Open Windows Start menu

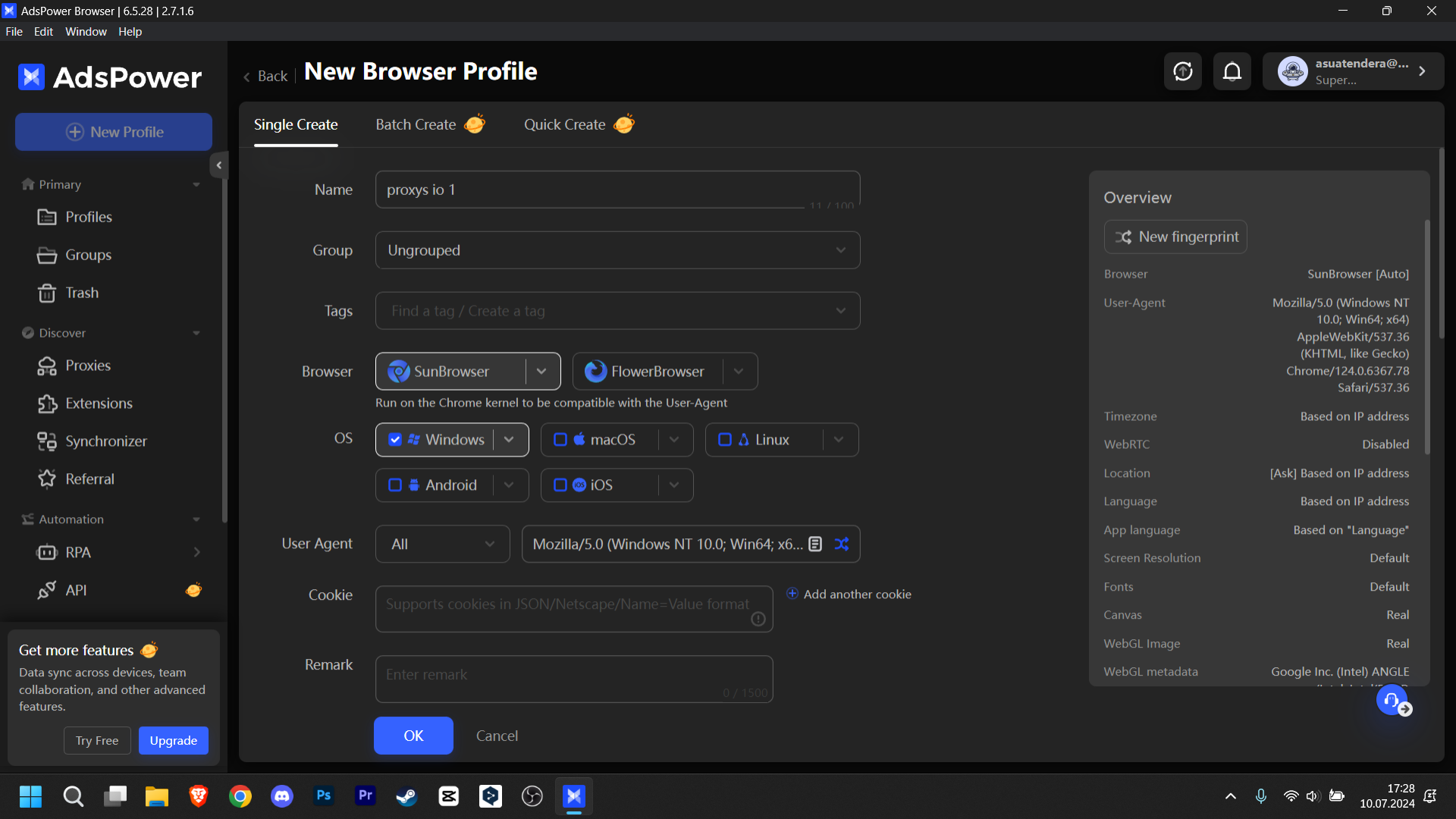(x=30, y=796)
